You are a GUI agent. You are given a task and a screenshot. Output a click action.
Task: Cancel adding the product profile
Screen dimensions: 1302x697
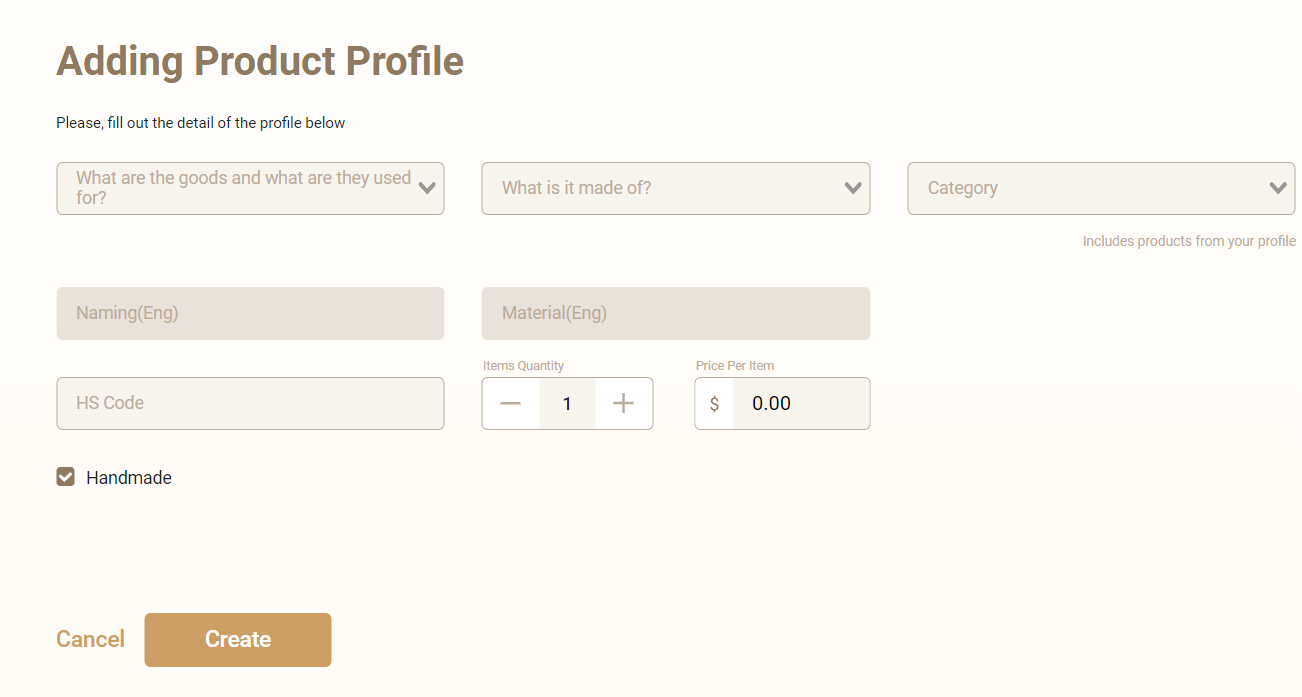click(x=90, y=640)
